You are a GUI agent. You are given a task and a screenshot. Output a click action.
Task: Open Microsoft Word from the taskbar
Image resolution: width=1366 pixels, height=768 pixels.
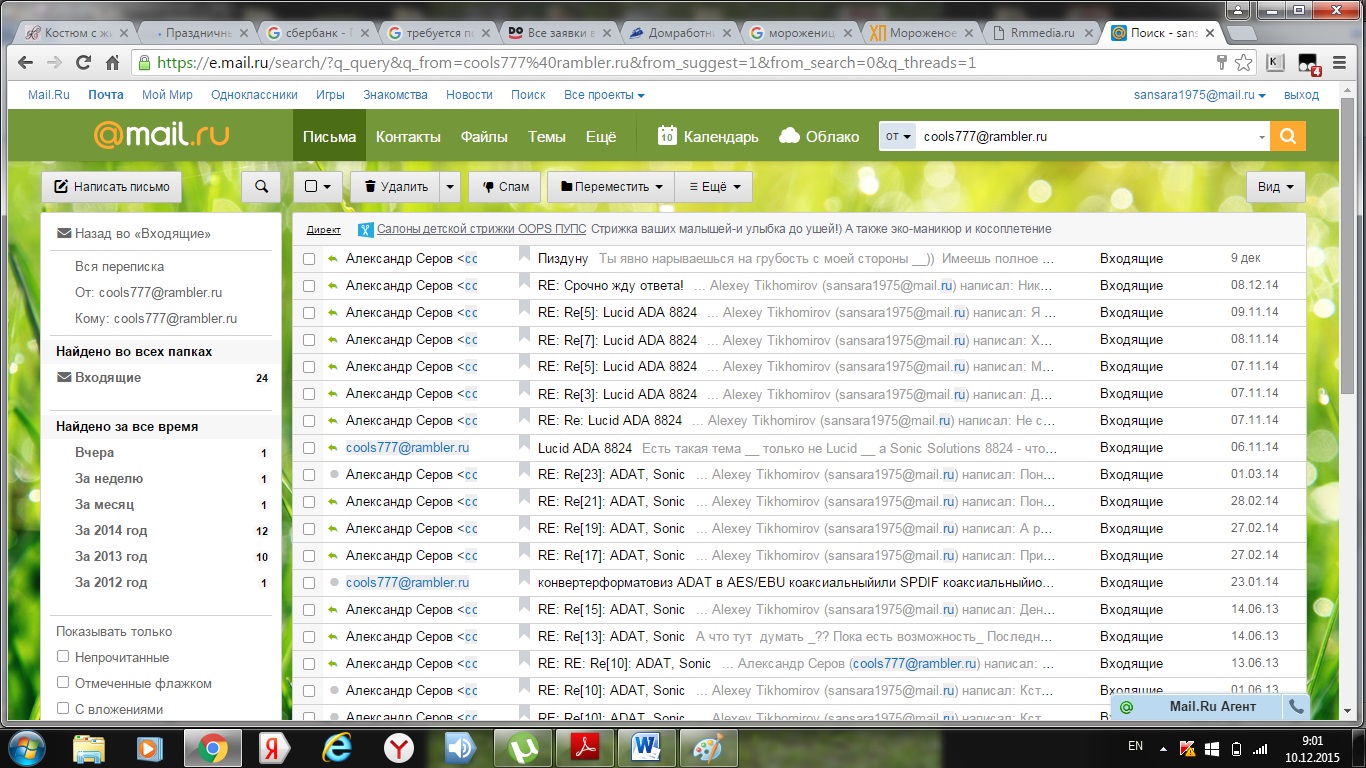(x=645, y=747)
